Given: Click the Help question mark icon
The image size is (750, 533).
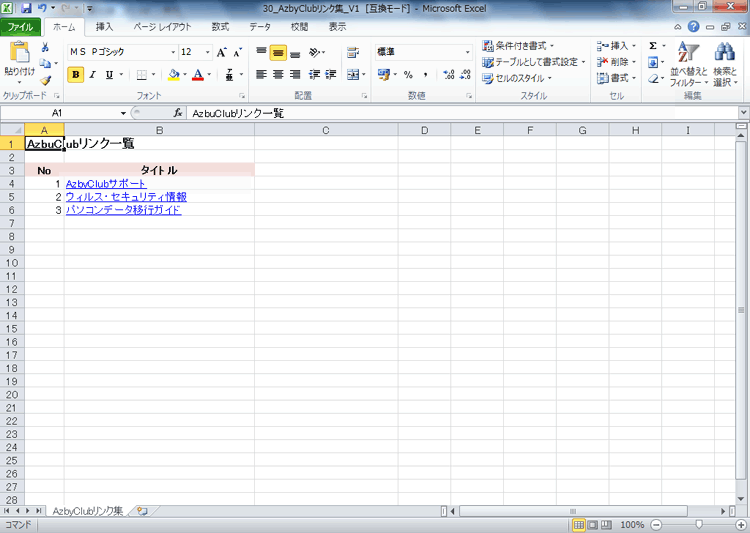Looking at the screenshot, I should coord(694,27).
